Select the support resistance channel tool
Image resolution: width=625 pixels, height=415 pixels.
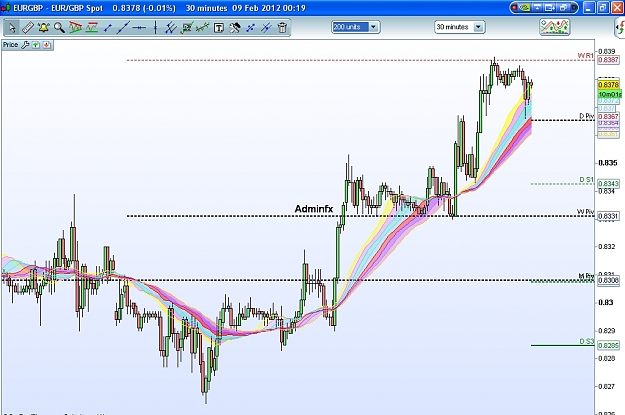click(x=91, y=28)
